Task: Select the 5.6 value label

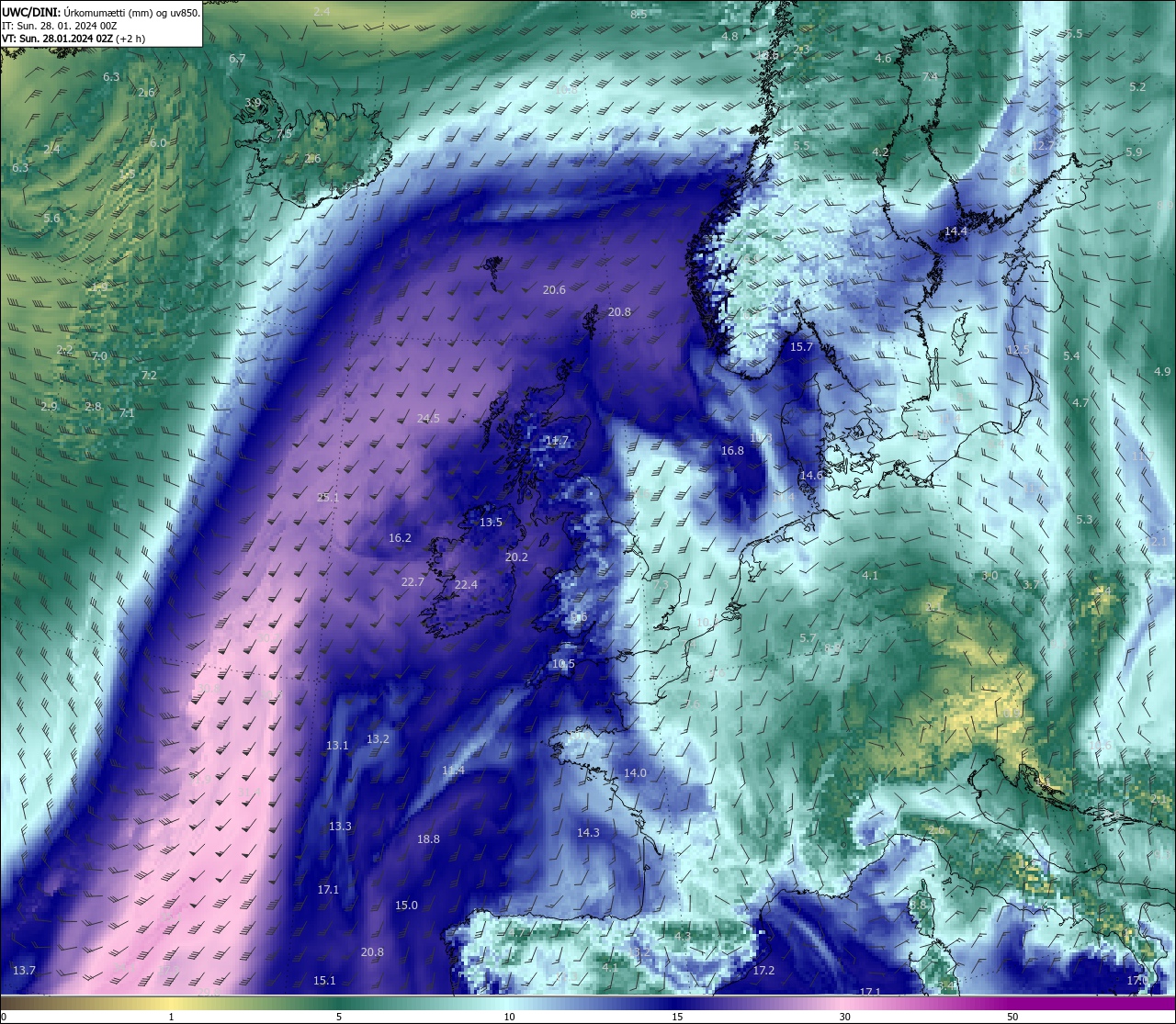Action: [51, 218]
